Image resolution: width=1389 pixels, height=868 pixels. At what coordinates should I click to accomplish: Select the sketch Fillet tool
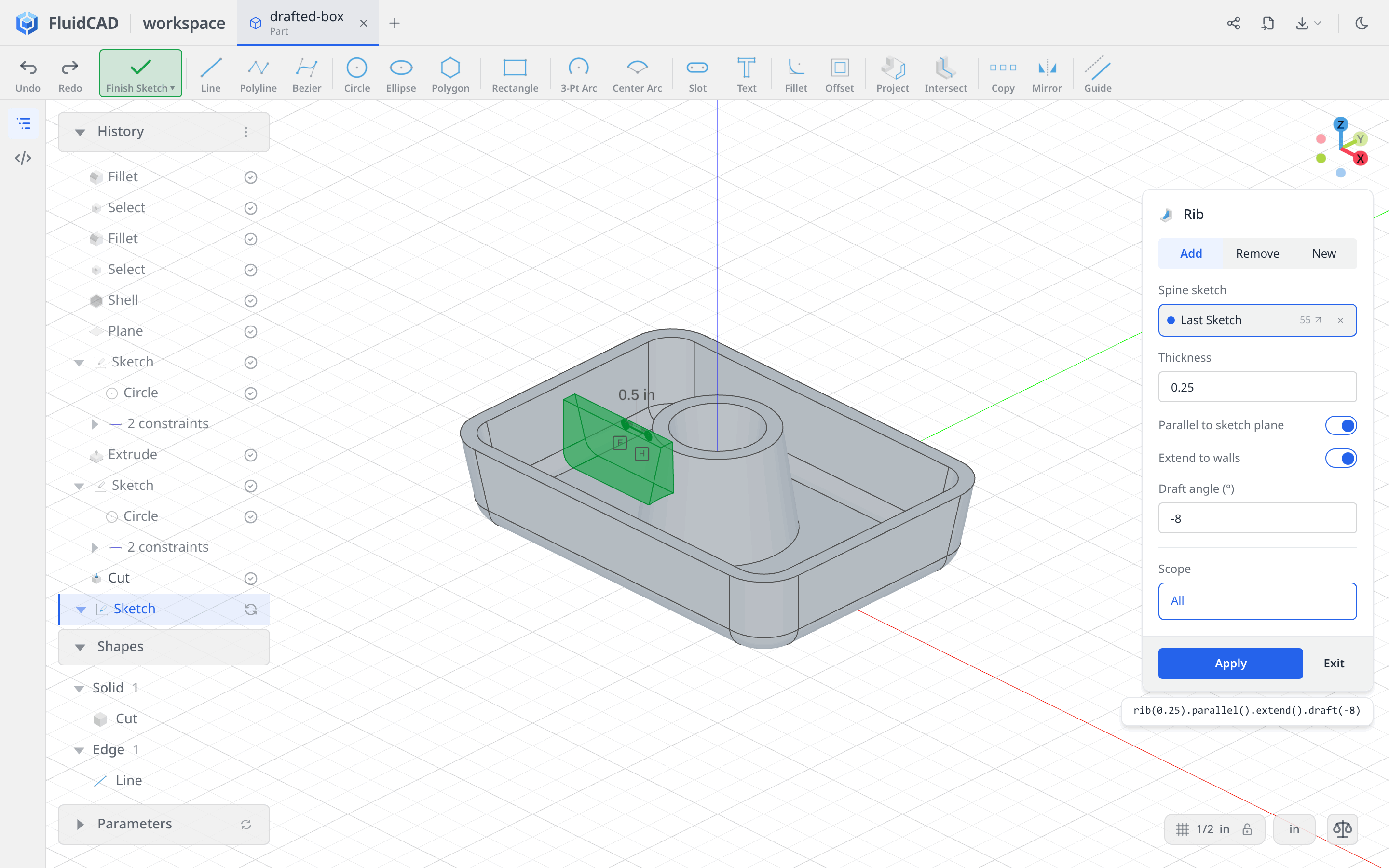[x=795, y=74]
